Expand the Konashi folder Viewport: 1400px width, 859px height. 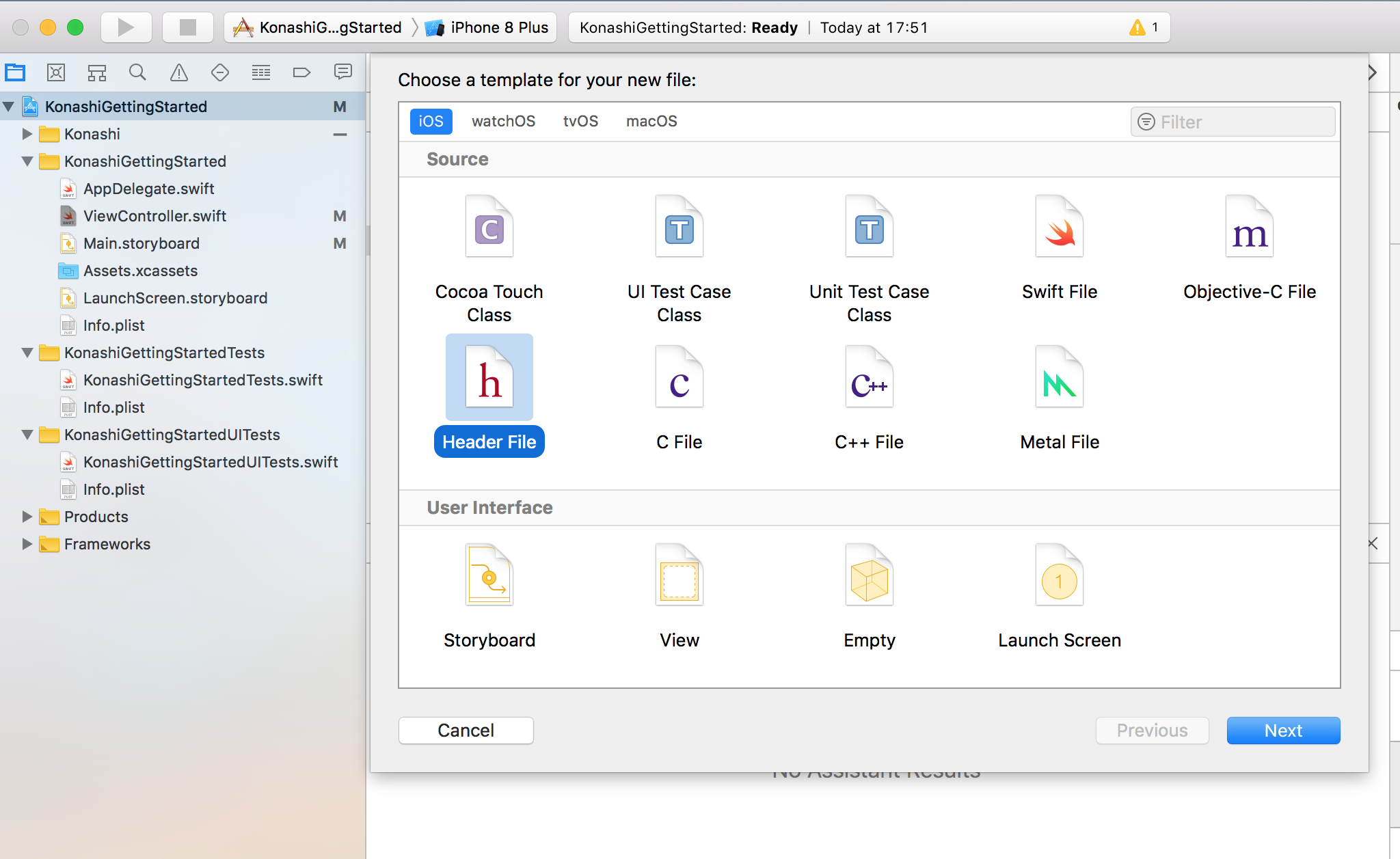coord(27,134)
